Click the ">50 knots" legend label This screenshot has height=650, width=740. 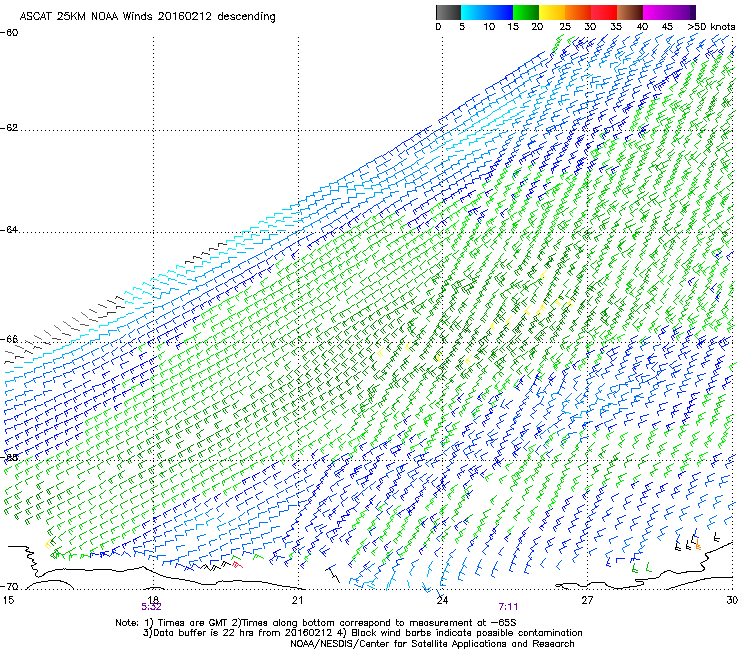tap(711, 27)
